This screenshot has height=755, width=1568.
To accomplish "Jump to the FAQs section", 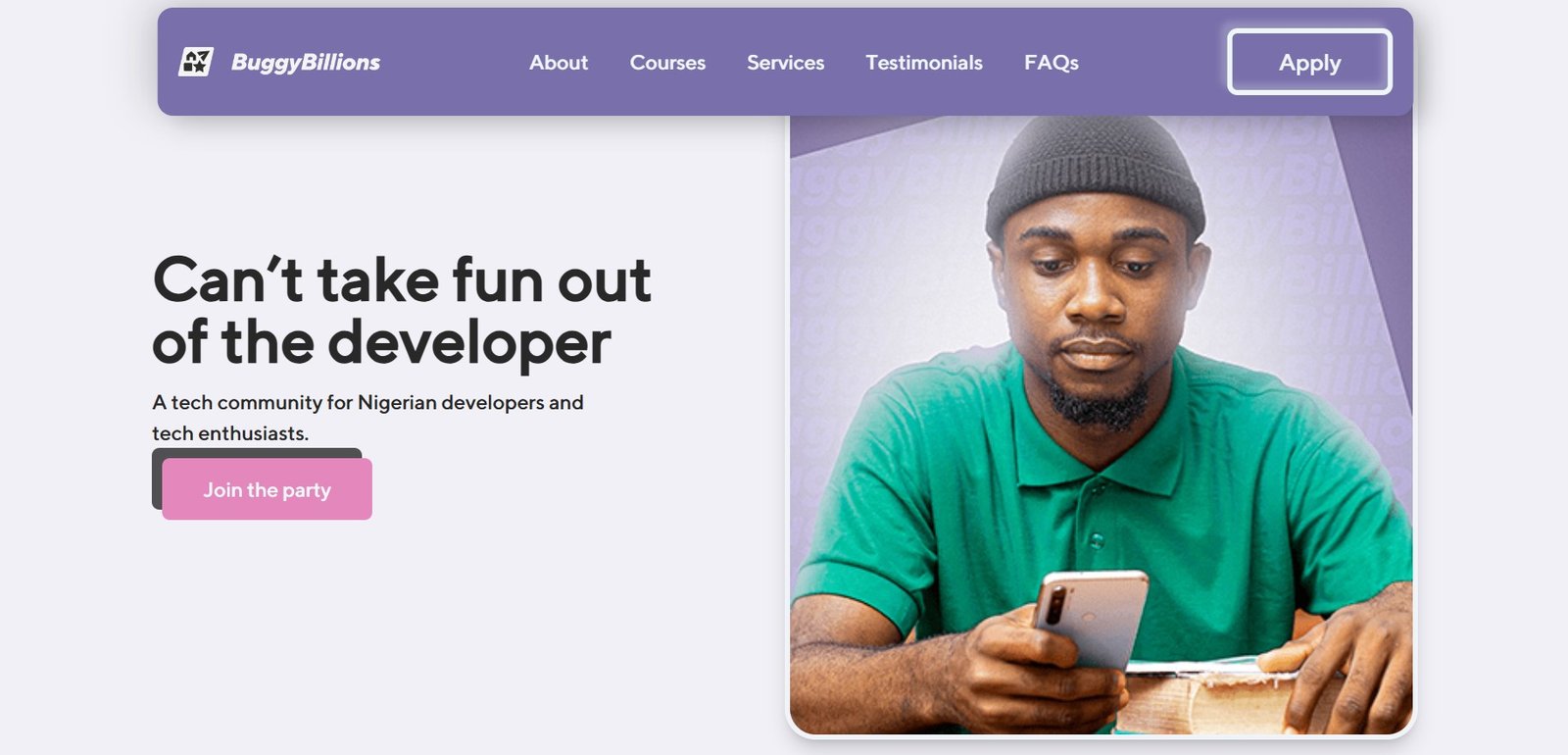I will click(x=1052, y=62).
